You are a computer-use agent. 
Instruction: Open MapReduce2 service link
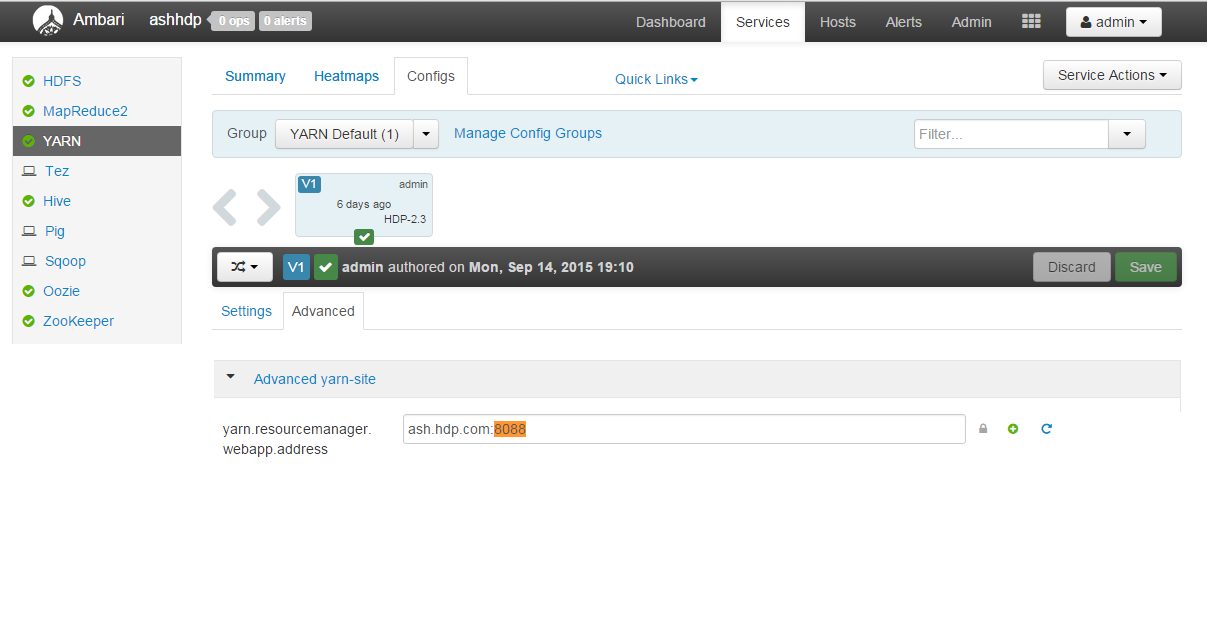(85, 111)
